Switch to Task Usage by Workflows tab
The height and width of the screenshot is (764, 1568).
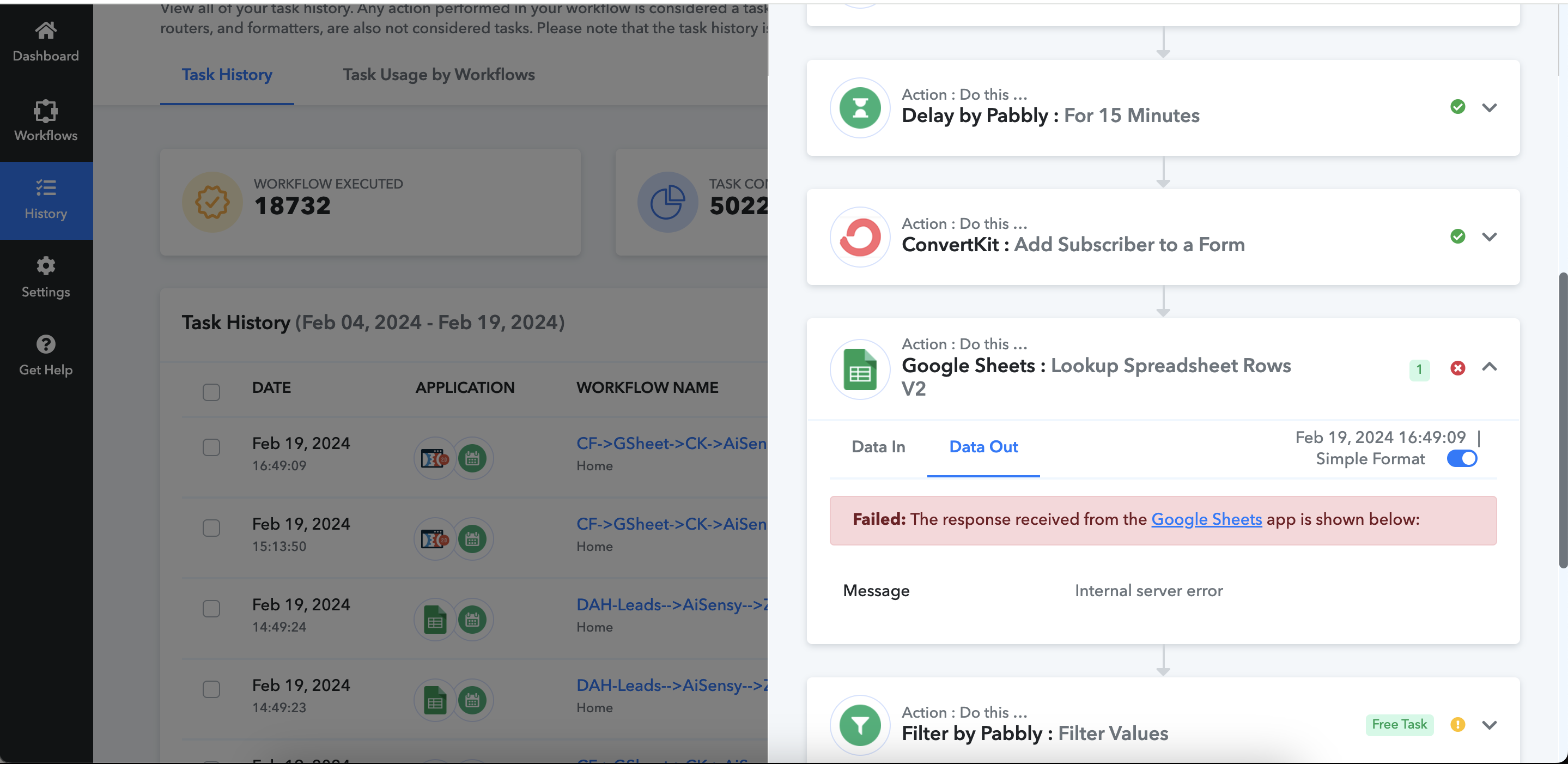[x=438, y=75]
